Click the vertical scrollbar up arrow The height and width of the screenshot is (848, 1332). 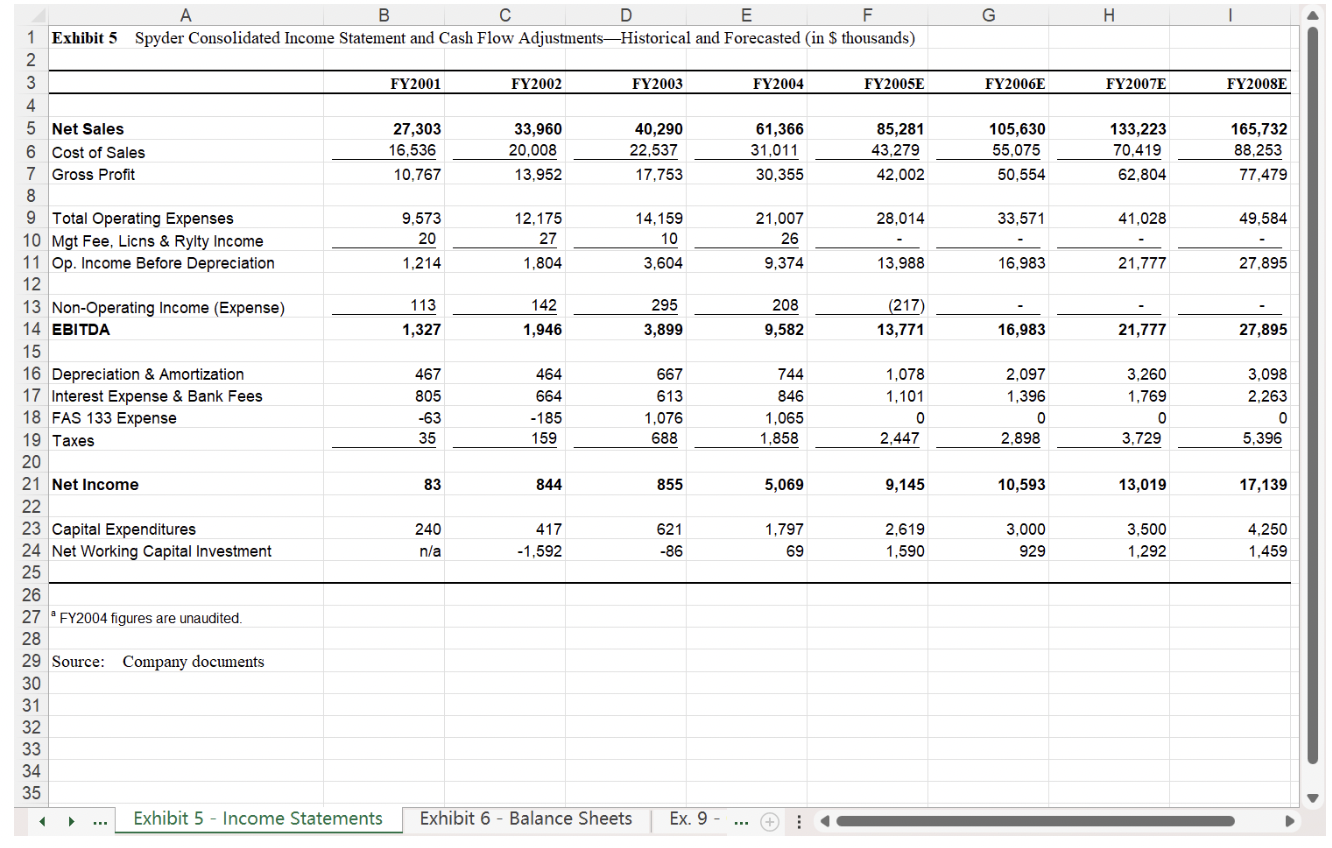[1311, 14]
